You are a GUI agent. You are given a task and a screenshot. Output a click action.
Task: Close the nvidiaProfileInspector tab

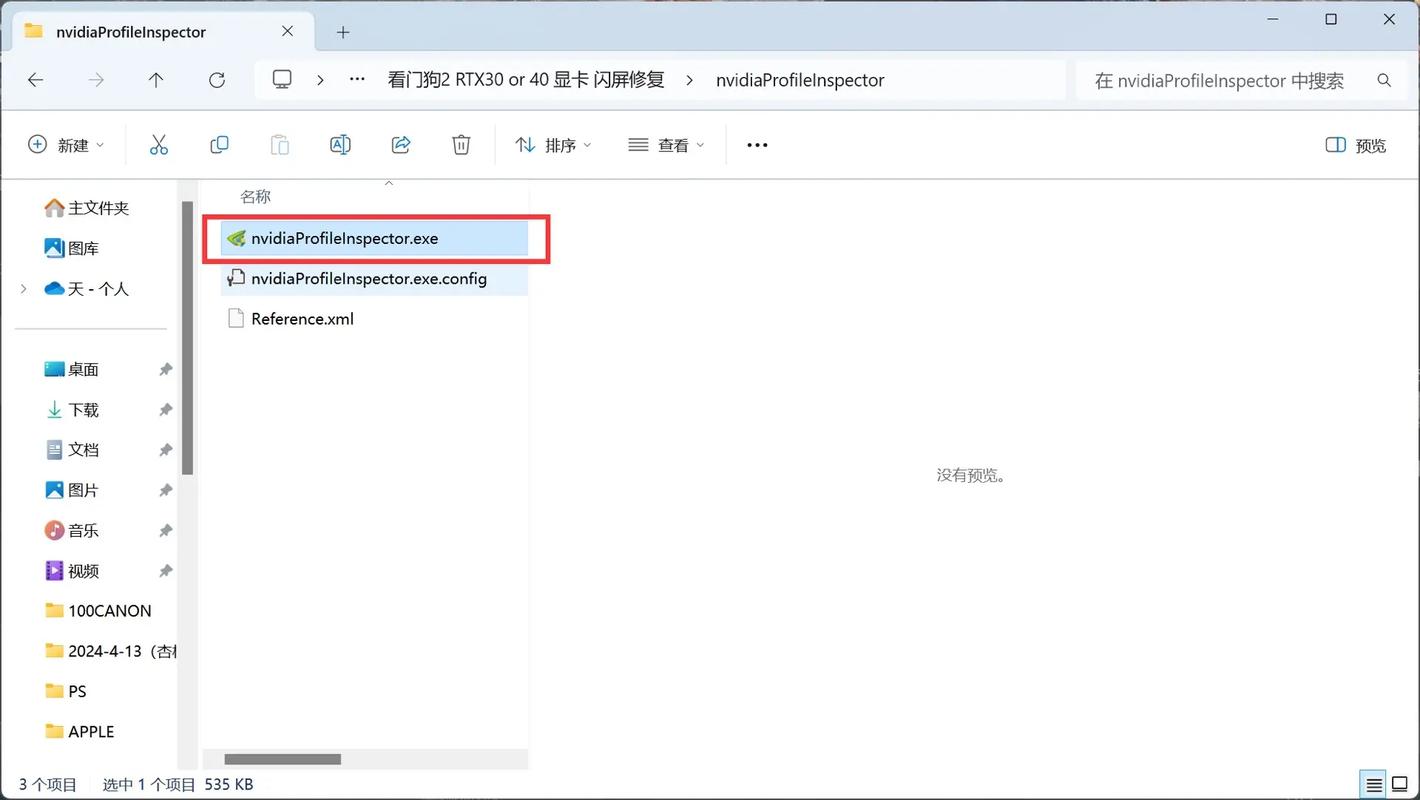click(x=287, y=31)
